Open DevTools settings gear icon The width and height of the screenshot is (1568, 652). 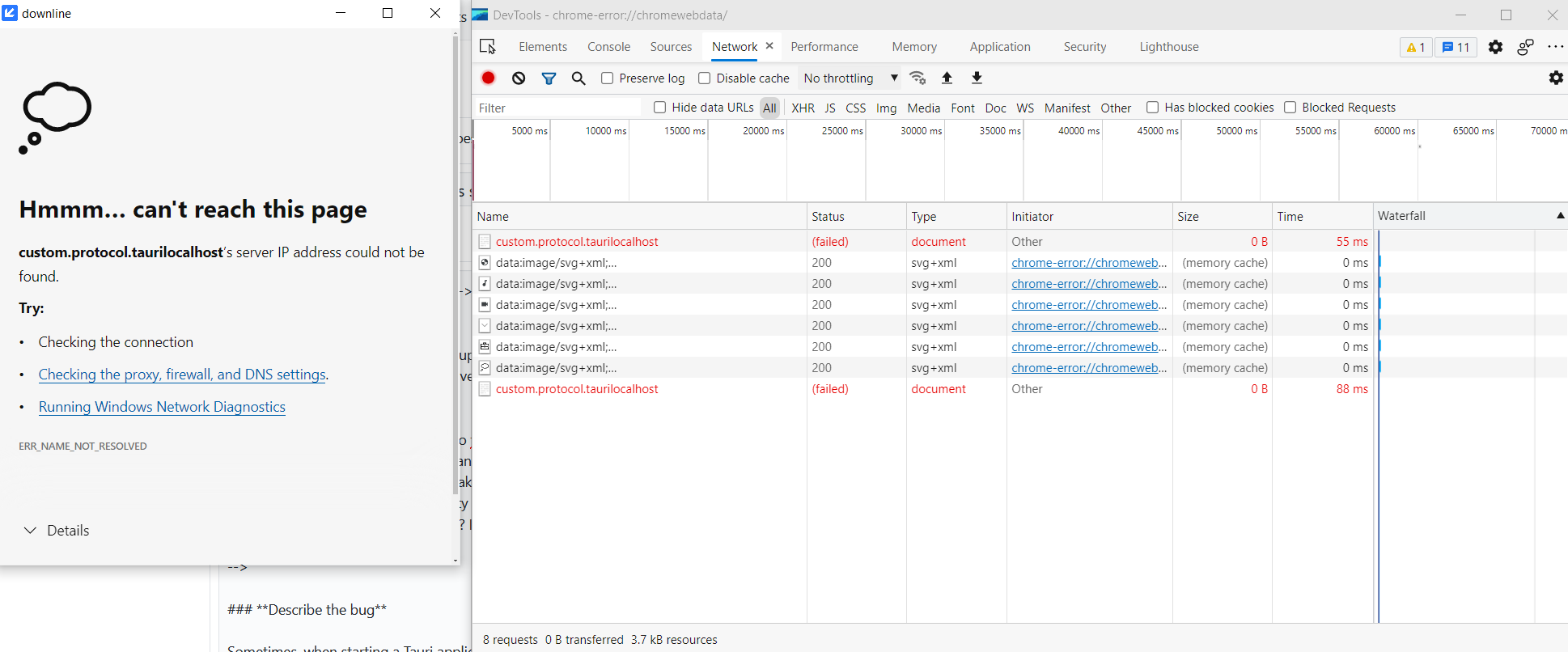pyautogui.click(x=1495, y=47)
